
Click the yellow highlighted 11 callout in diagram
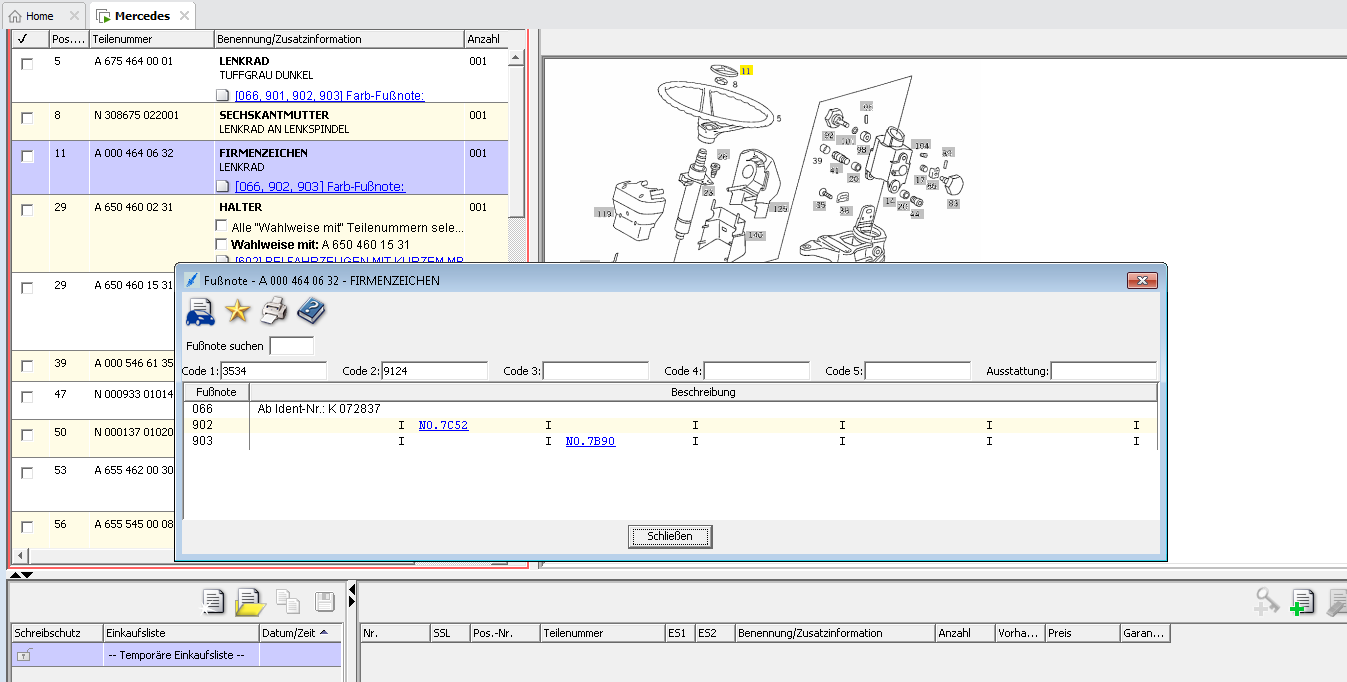(x=746, y=71)
